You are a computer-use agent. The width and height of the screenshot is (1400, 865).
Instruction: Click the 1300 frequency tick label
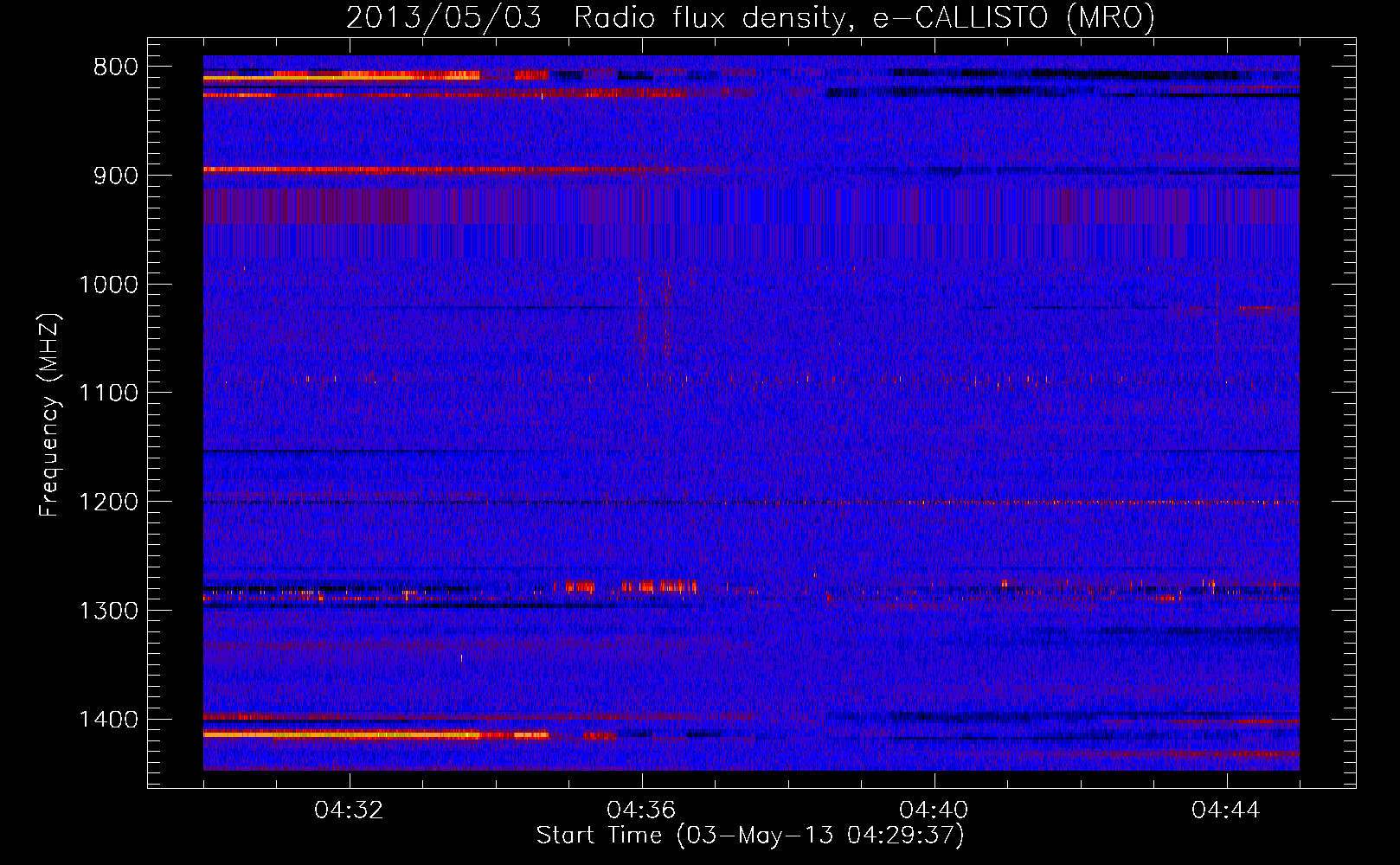[x=108, y=611]
